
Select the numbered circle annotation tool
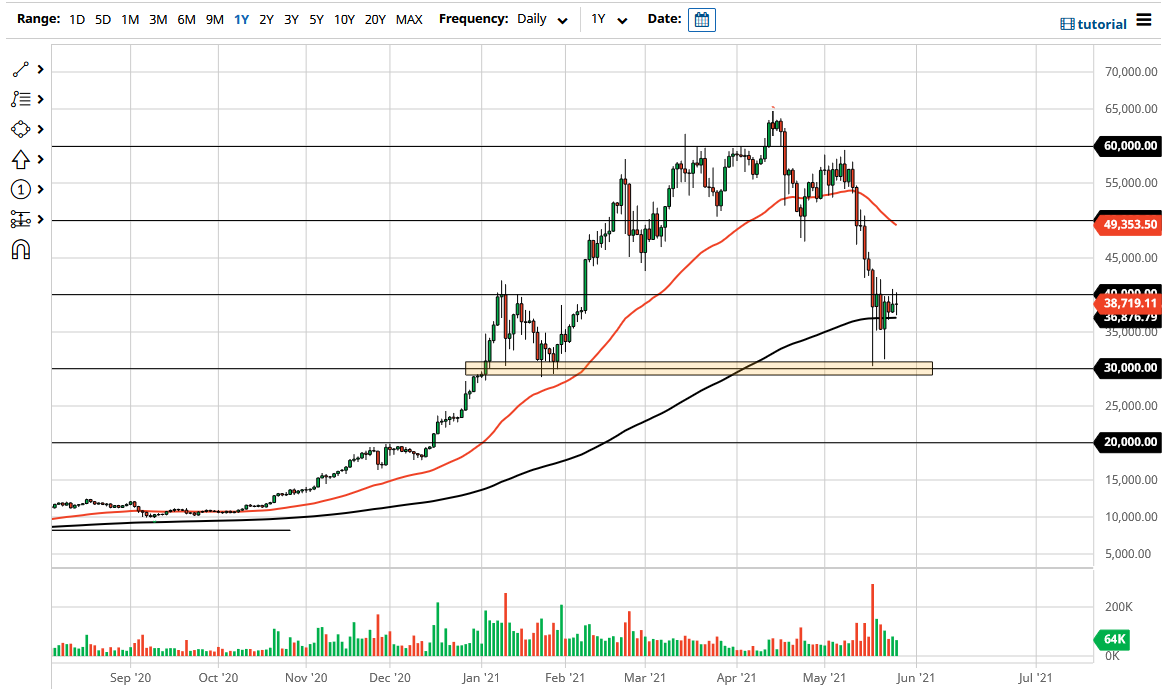pyautogui.click(x=19, y=188)
